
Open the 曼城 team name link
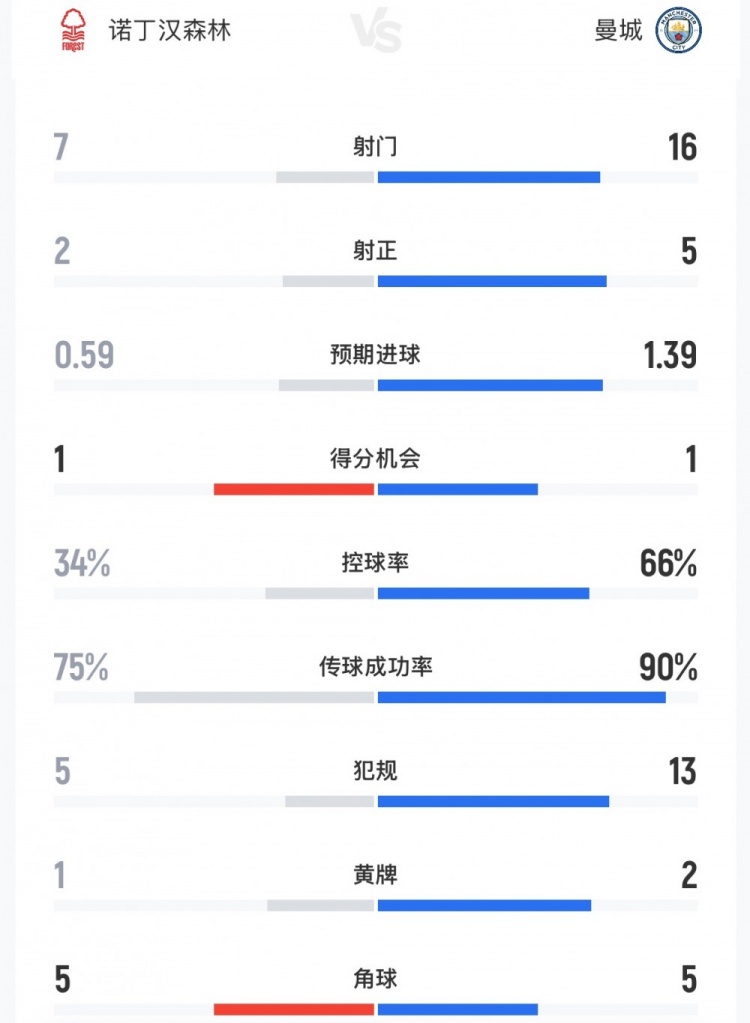point(618,31)
